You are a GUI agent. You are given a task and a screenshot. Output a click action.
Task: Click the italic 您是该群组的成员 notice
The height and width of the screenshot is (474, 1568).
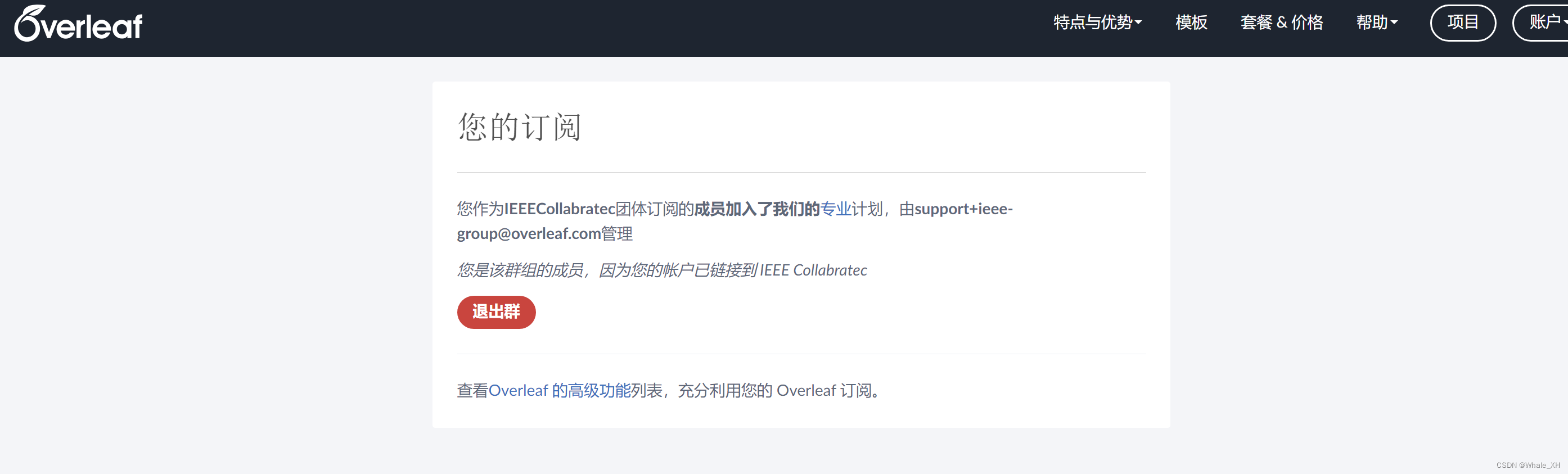[661, 269]
